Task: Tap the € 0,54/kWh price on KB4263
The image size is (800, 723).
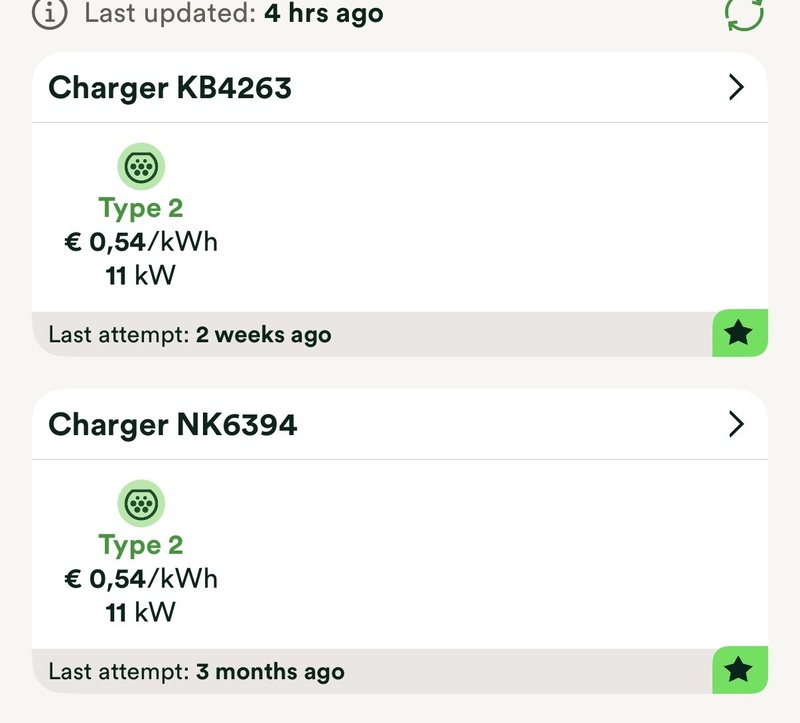Action: tap(141, 242)
